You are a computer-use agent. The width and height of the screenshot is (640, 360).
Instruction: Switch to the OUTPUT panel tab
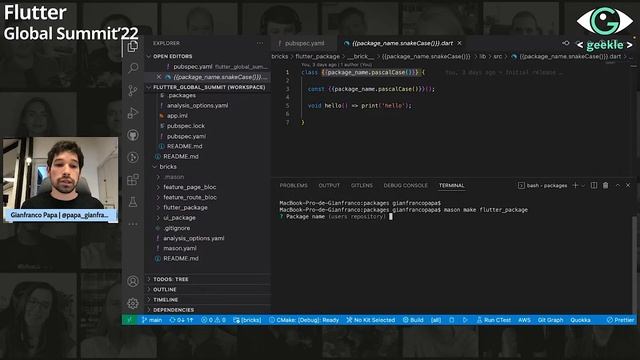329,185
